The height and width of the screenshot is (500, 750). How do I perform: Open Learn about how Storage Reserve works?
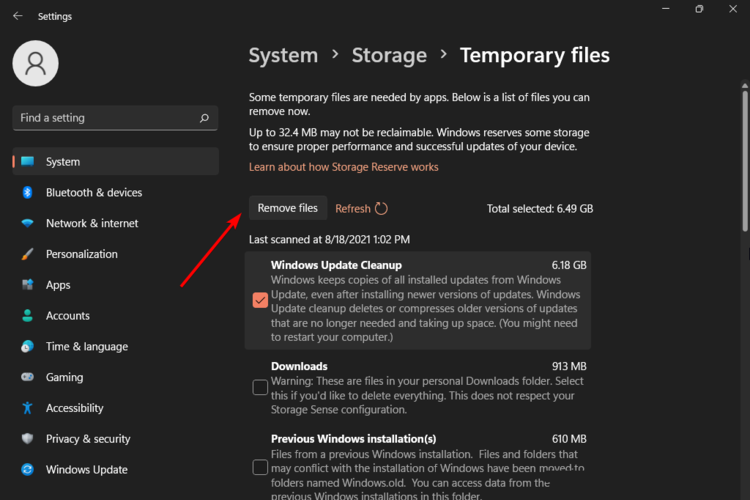[x=343, y=167]
